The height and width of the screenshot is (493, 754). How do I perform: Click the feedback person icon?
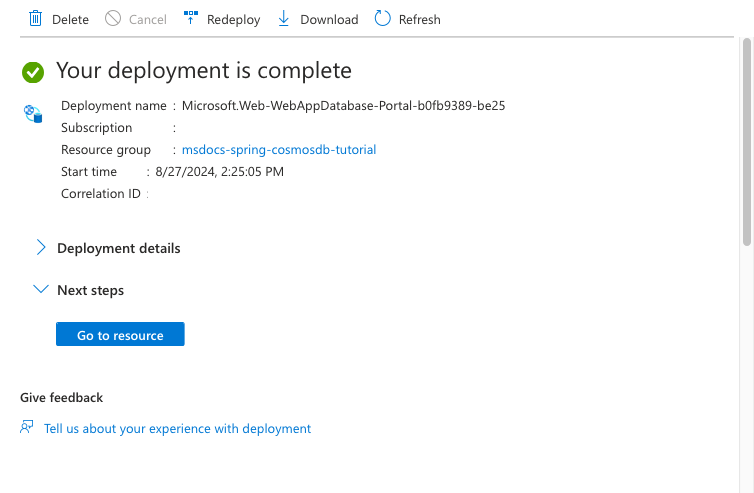[26, 427]
